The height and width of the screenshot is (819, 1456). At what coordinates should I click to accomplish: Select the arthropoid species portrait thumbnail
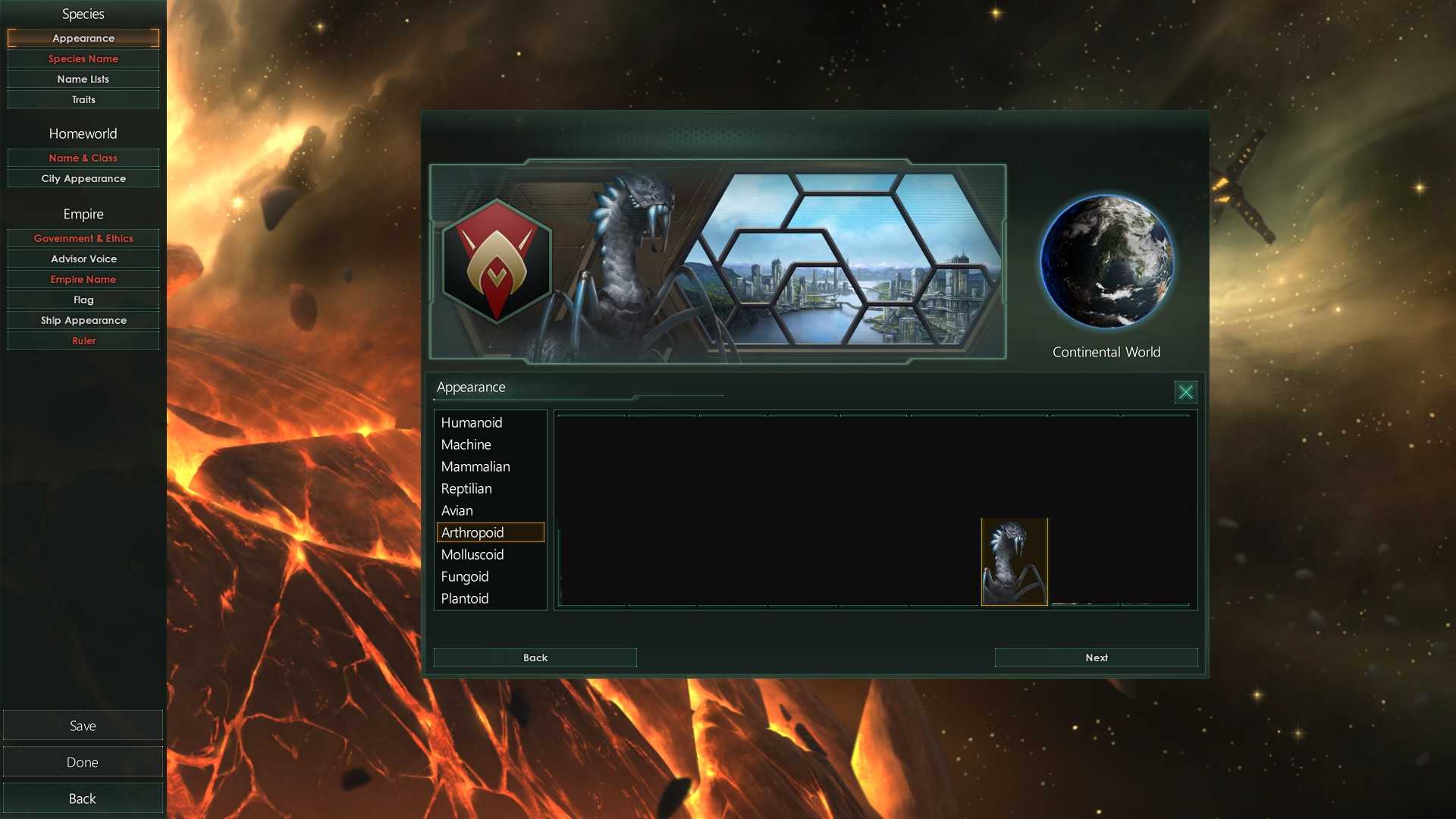pyautogui.click(x=1014, y=562)
